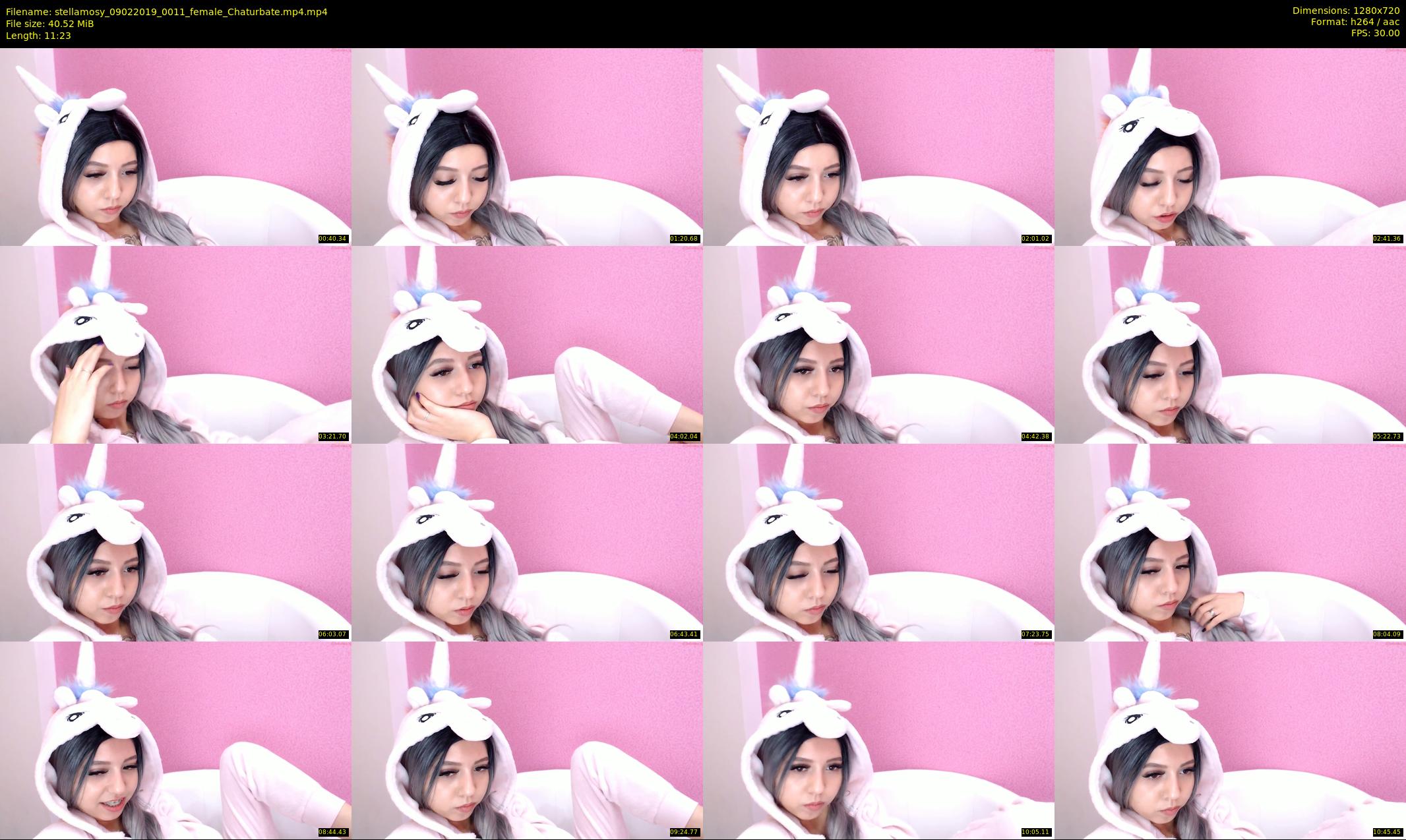Select the thumbnail at timestamp 07:23.75
1406x840 pixels.
click(x=878, y=542)
